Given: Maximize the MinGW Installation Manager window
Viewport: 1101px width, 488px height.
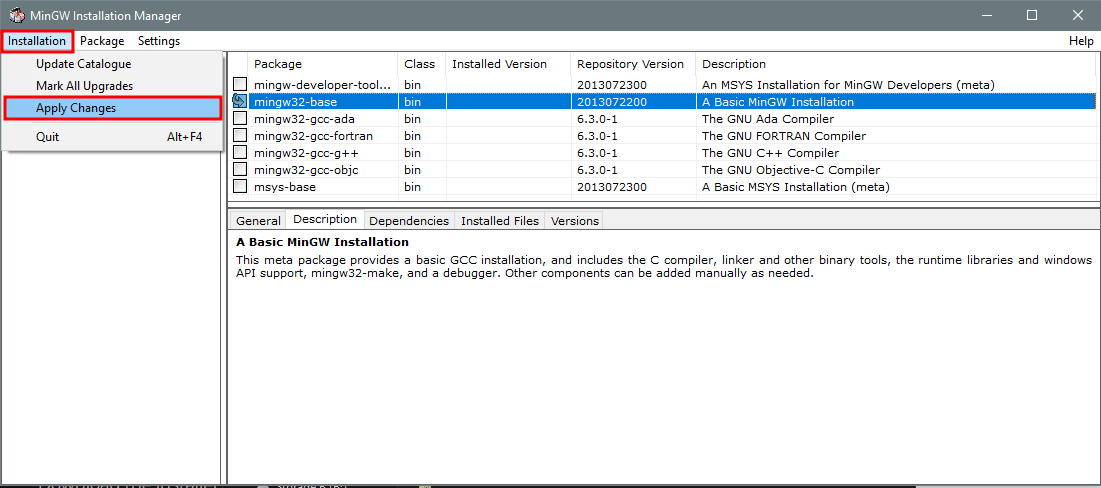Looking at the screenshot, I should (1031, 15).
